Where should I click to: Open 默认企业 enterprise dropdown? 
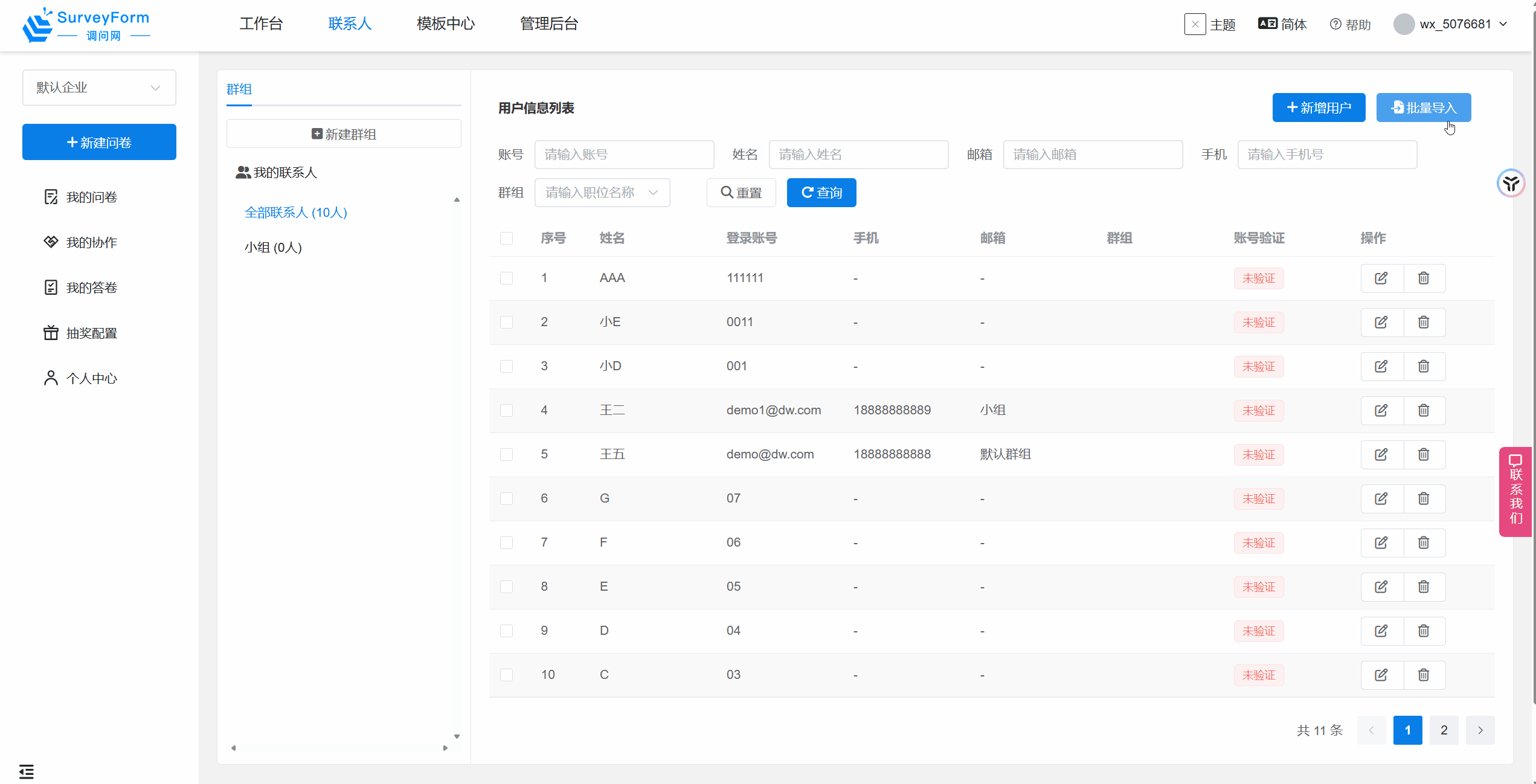point(99,88)
